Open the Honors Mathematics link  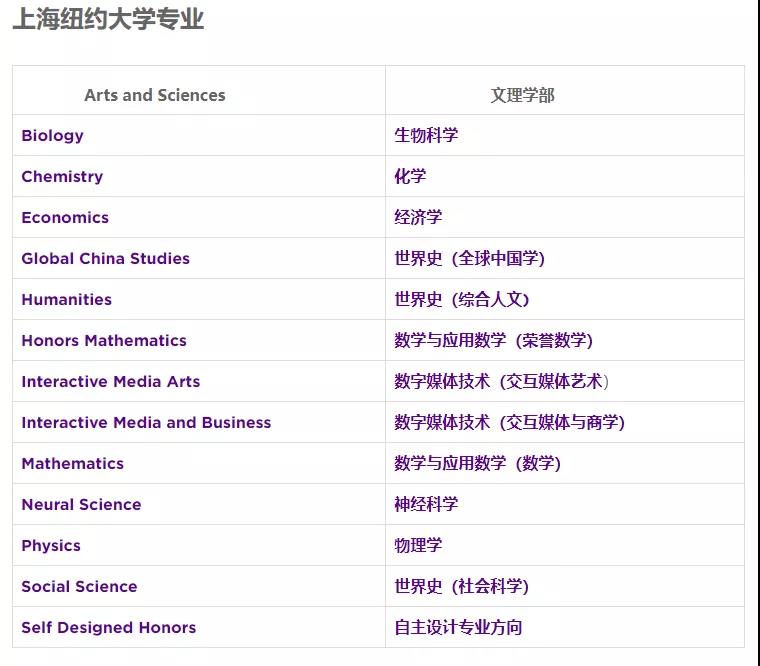click(104, 340)
